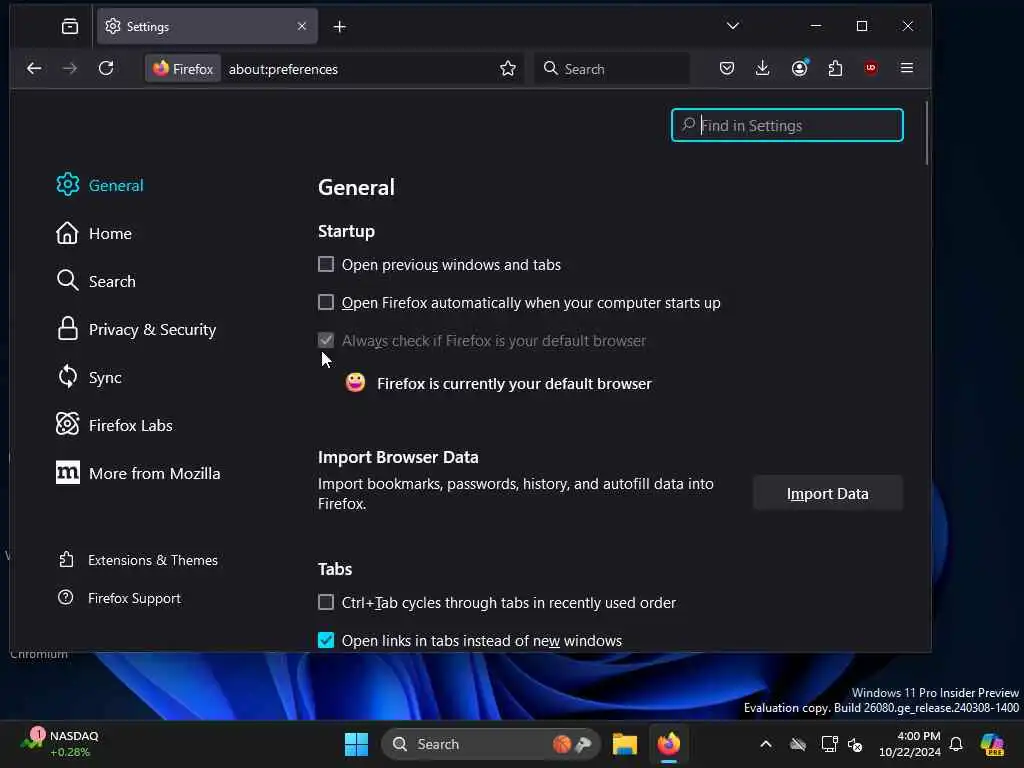Click the Settings tab title
Viewport: 1024px width, 768px height.
coord(148,27)
